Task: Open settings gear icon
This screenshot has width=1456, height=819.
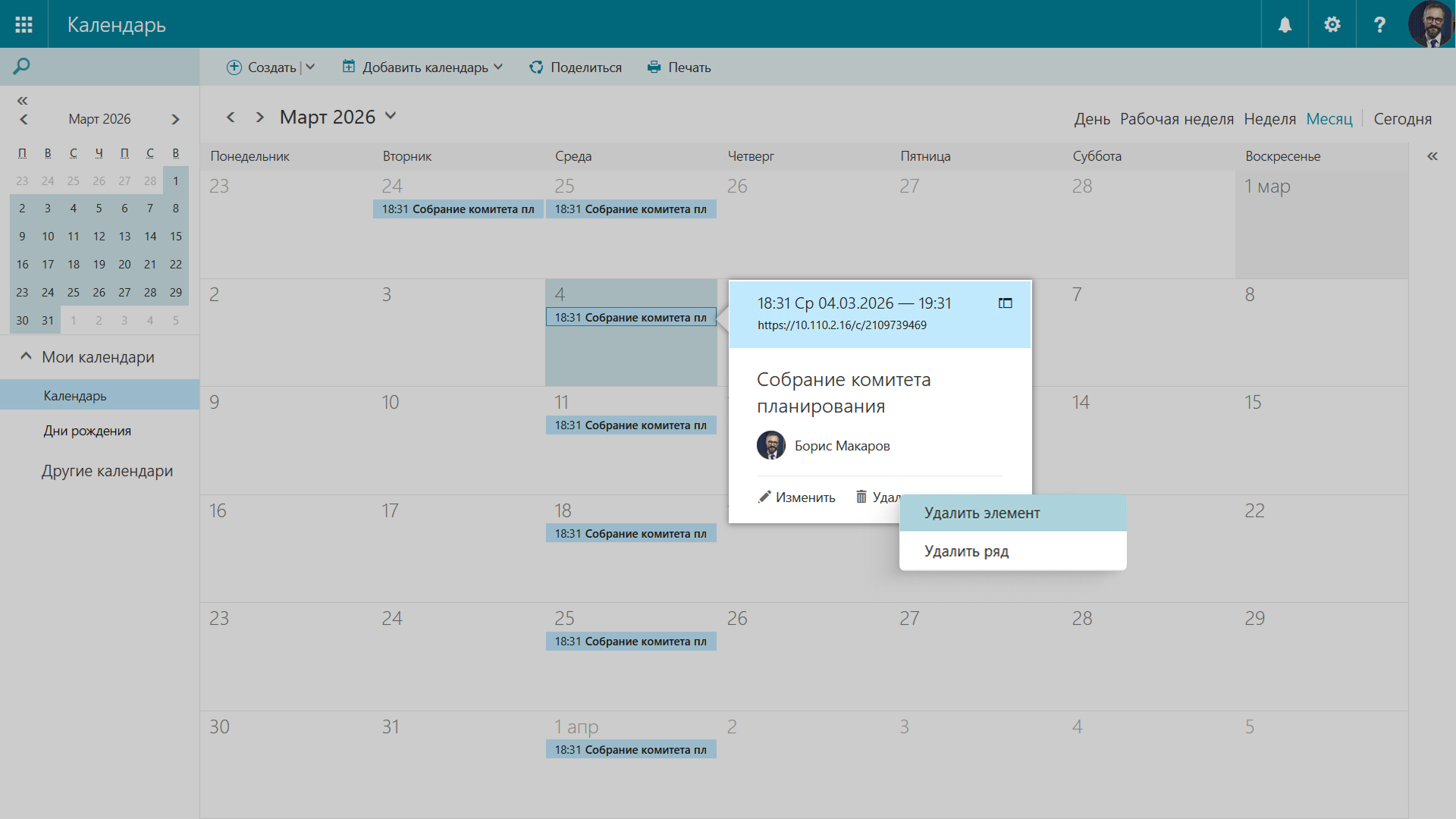Action: tap(1332, 24)
